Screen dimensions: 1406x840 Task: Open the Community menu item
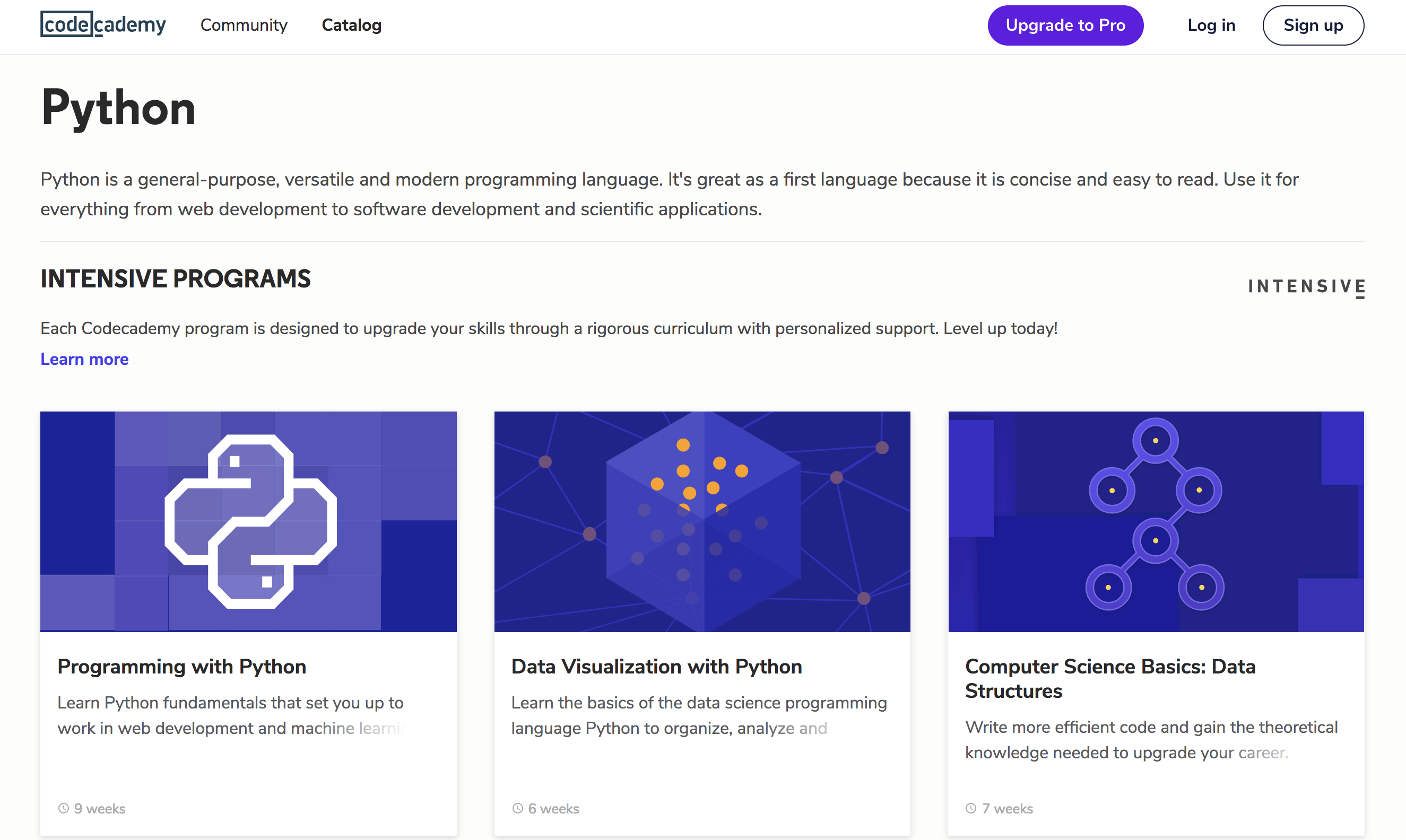point(244,25)
